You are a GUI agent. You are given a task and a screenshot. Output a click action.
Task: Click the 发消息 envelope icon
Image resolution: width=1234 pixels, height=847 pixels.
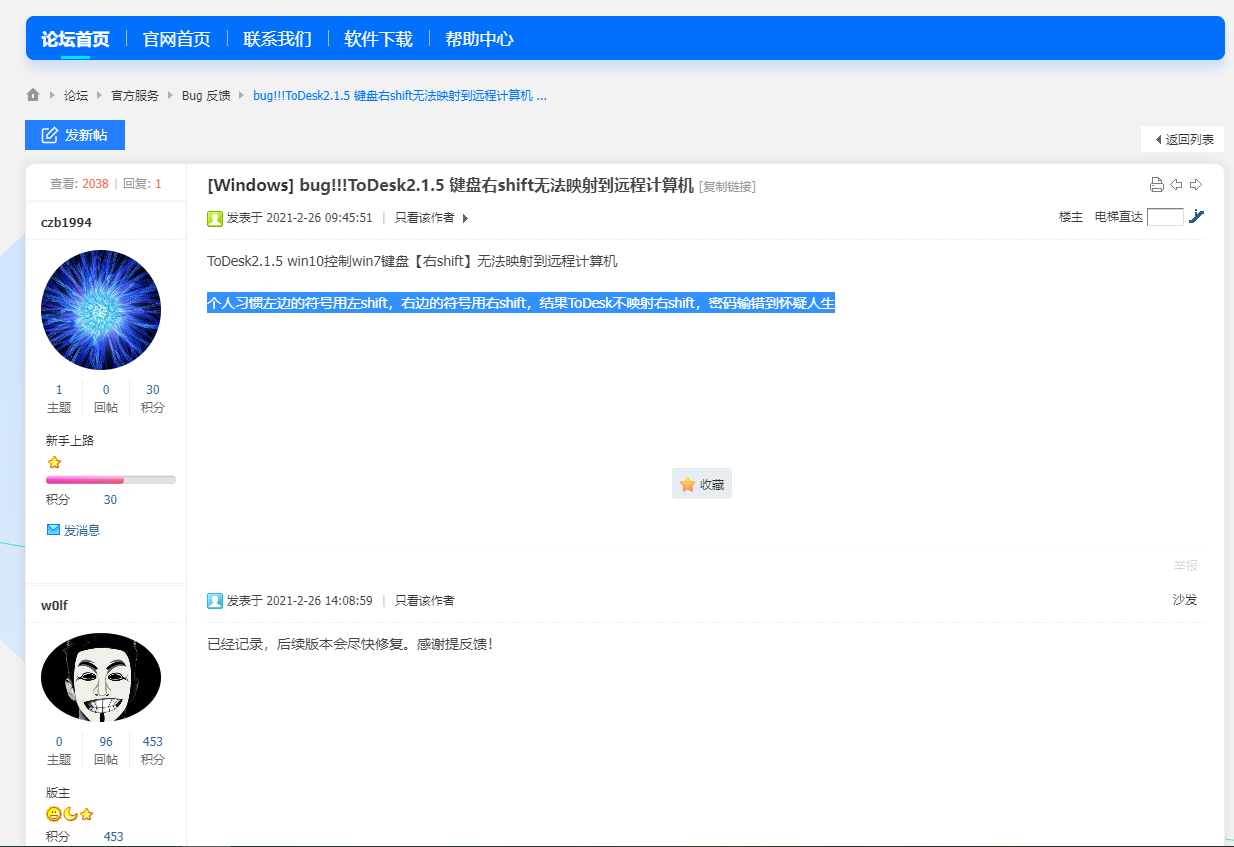click(x=54, y=529)
